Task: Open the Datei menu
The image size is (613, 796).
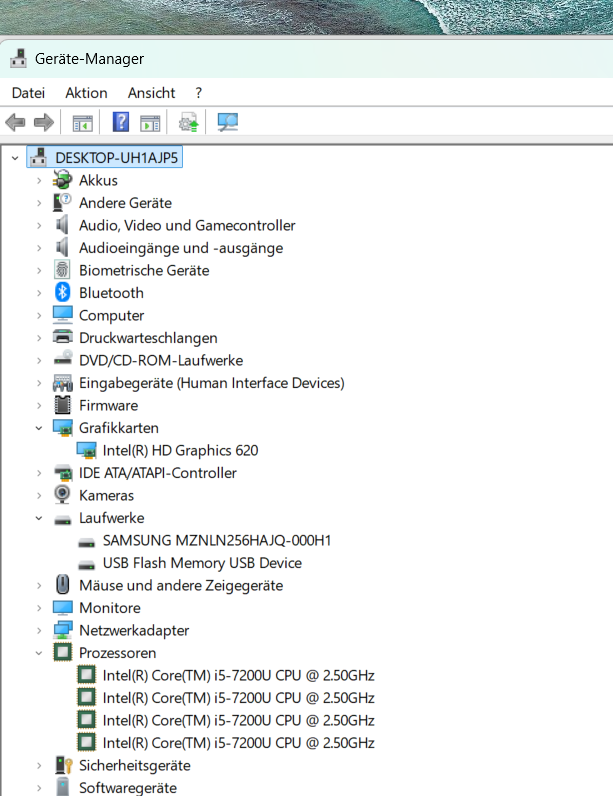Action: 28,93
